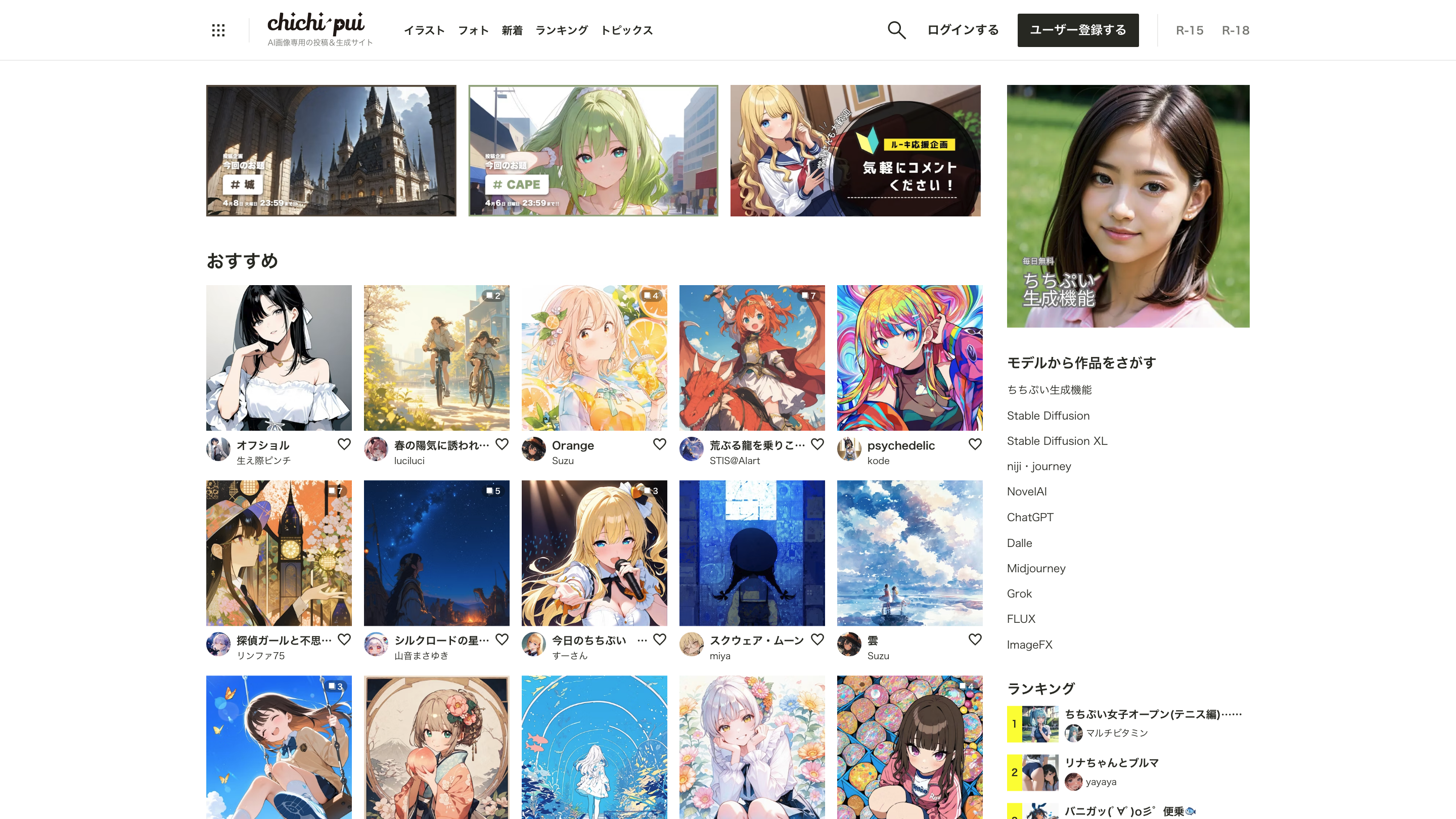
Task: Like the オフショル artwork with heart
Action: (x=344, y=444)
